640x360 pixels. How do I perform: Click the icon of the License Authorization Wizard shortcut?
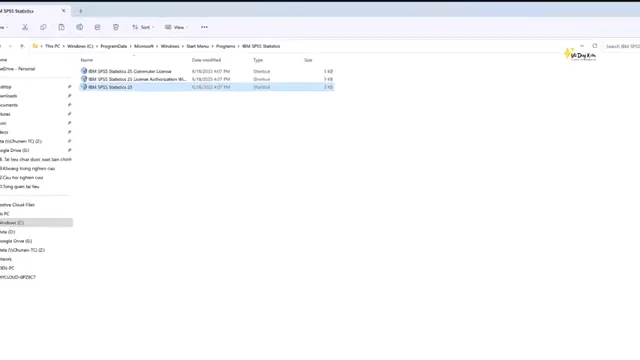(84, 79)
